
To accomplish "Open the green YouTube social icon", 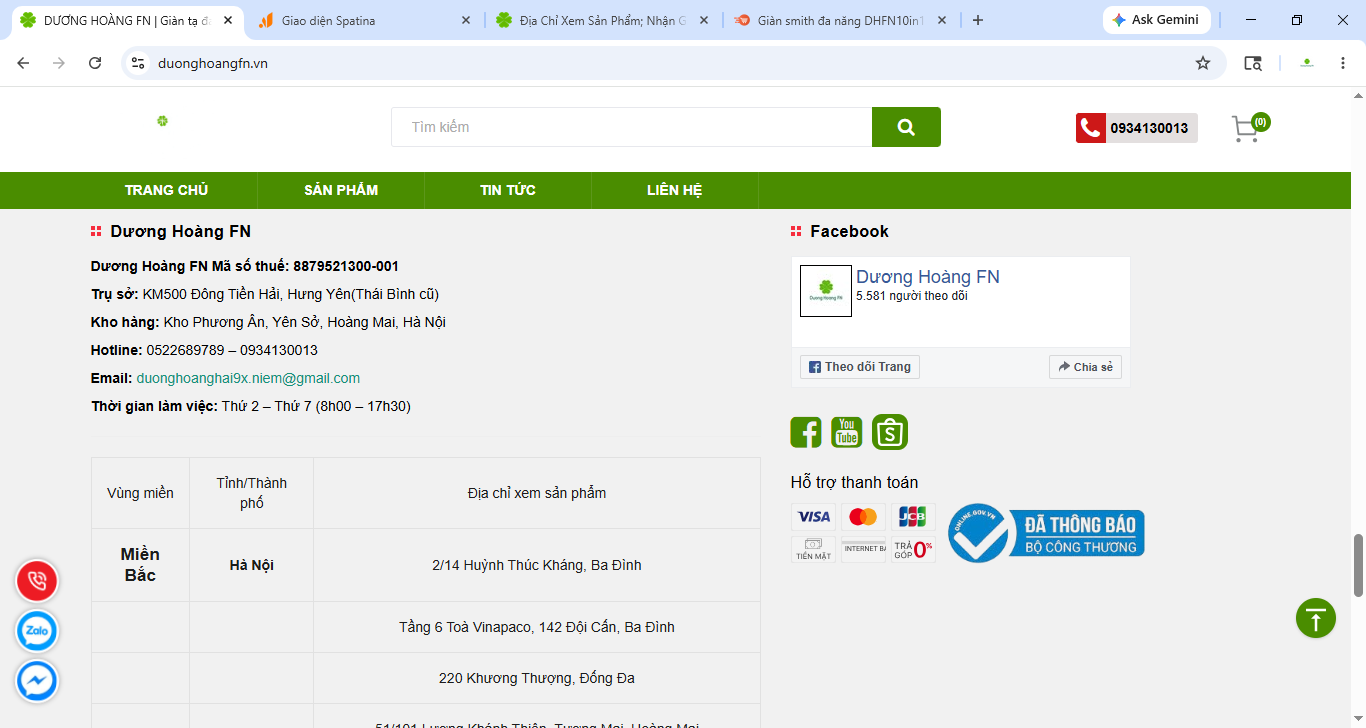I will tap(847, 432).
